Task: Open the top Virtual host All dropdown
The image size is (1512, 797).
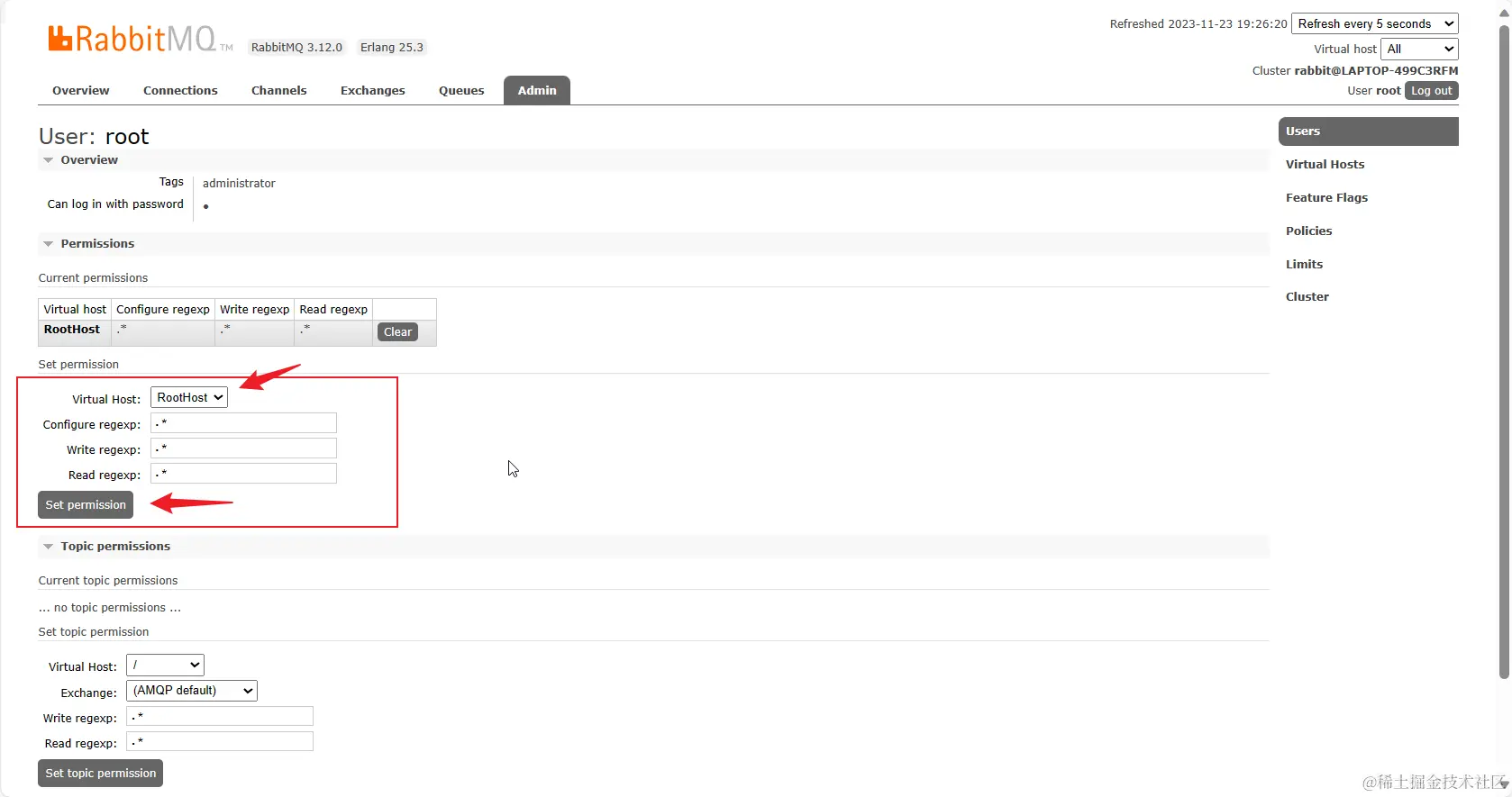Action: click(1419, 49)
